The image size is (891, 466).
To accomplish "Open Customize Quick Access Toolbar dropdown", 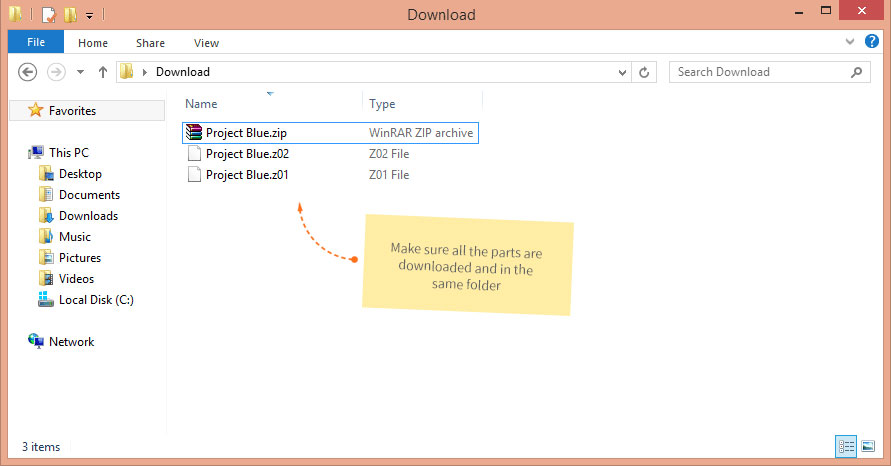I will tap(89, 16).
